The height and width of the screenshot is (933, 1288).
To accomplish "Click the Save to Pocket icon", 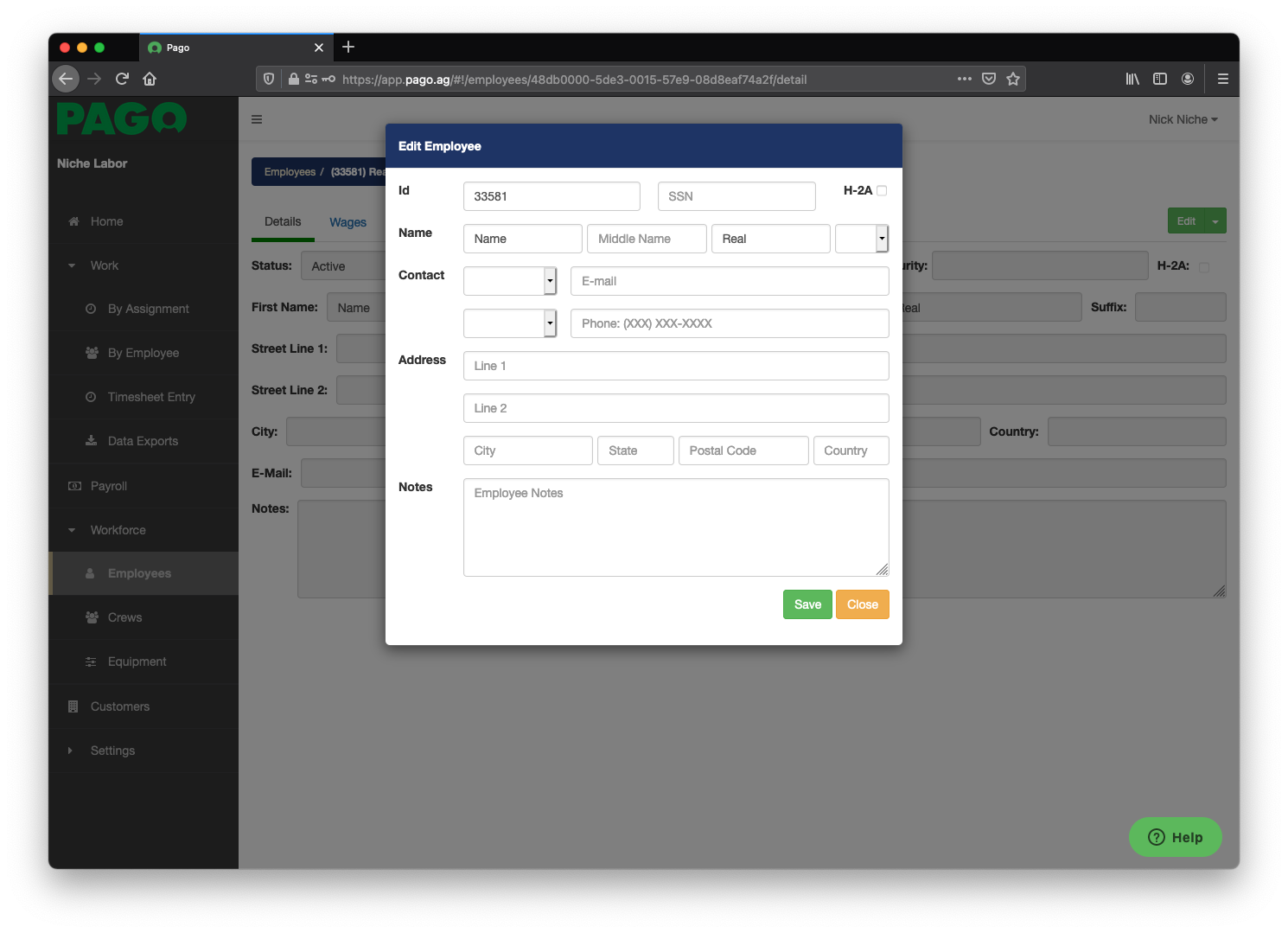I will point(989,79).
